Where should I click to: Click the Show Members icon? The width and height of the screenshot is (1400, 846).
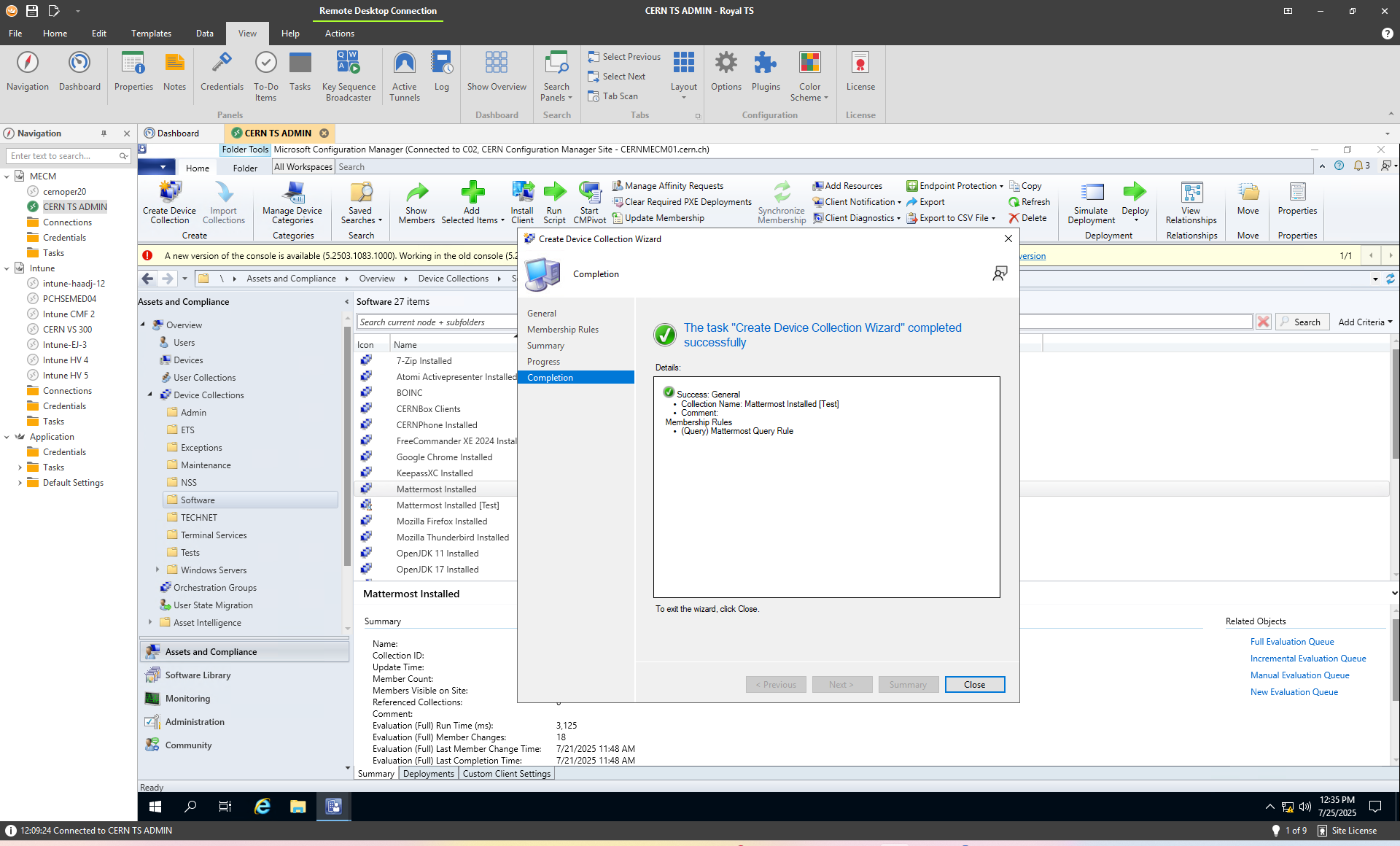coord(416,193)
